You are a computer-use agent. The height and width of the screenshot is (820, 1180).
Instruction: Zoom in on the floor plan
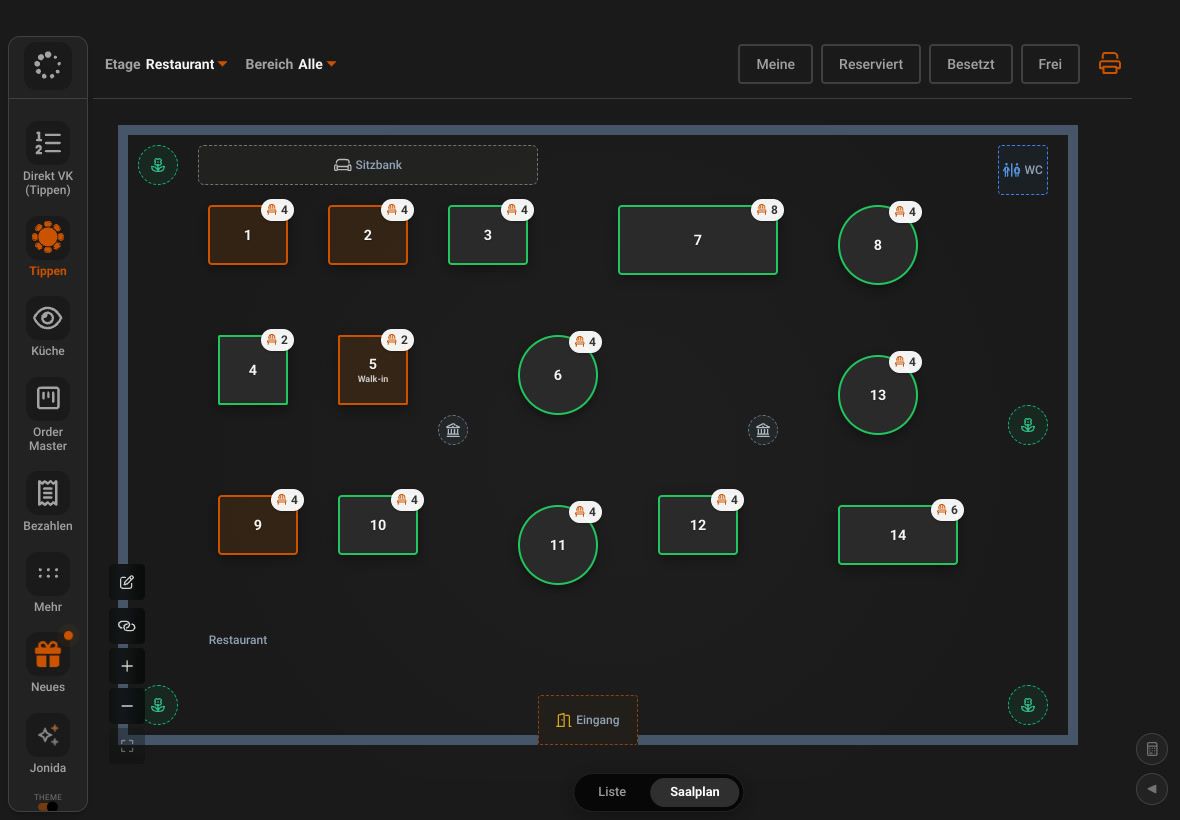tap(126, 666)
